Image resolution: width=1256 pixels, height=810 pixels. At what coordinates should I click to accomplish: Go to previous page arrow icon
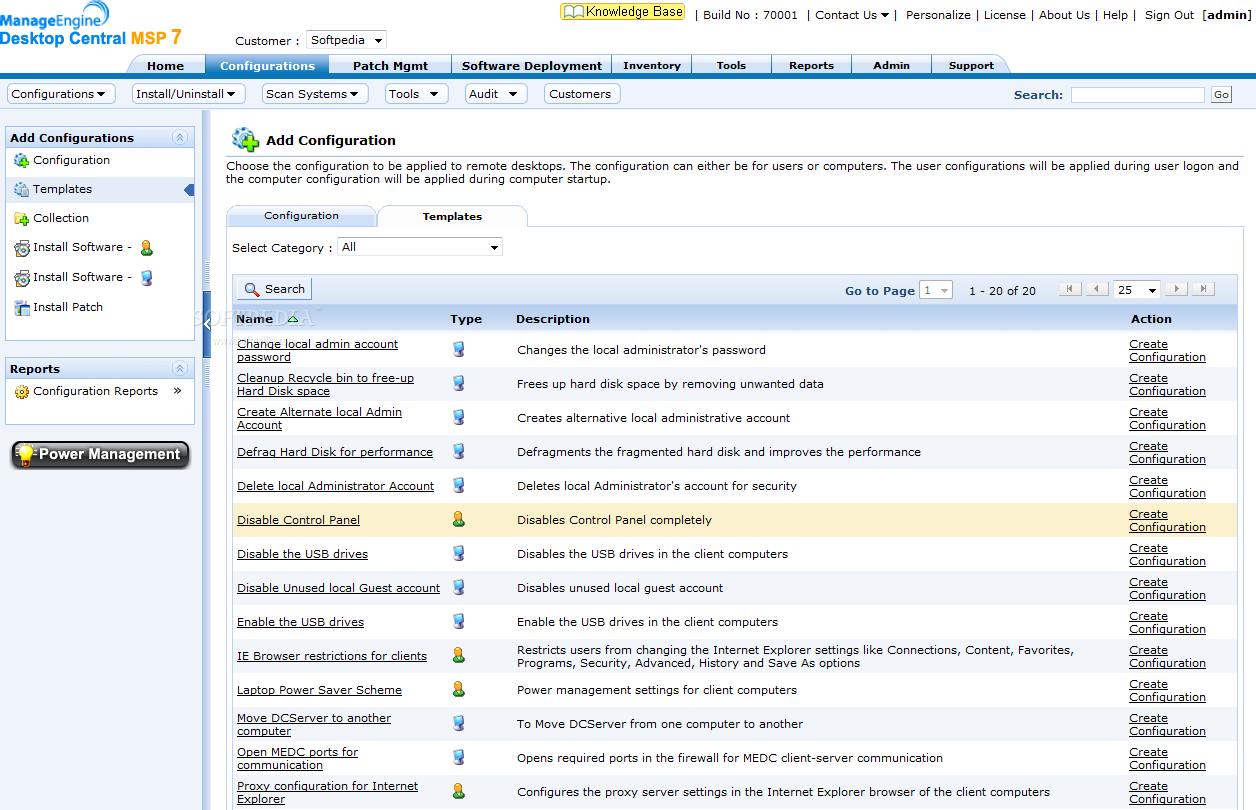coord(1097,289)
